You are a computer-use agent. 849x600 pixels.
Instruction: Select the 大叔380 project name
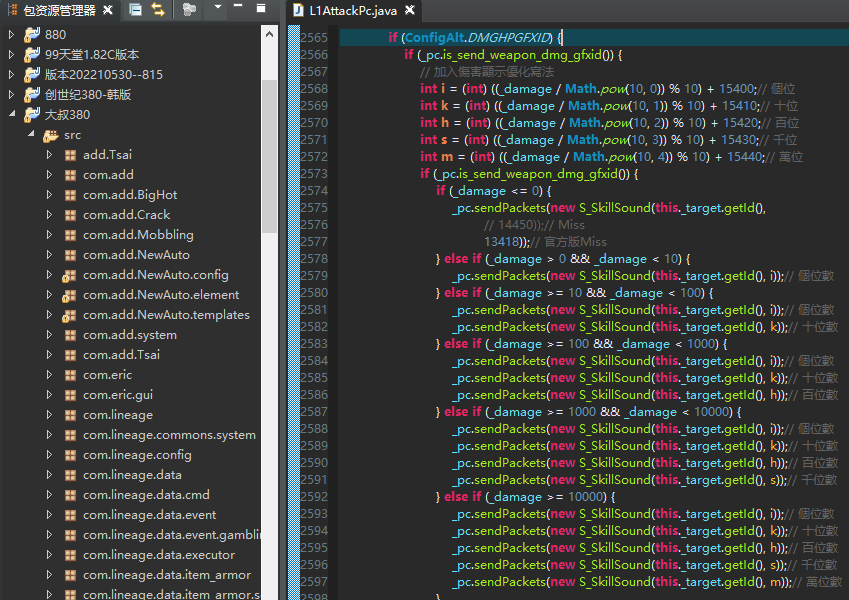pos(68,115)
